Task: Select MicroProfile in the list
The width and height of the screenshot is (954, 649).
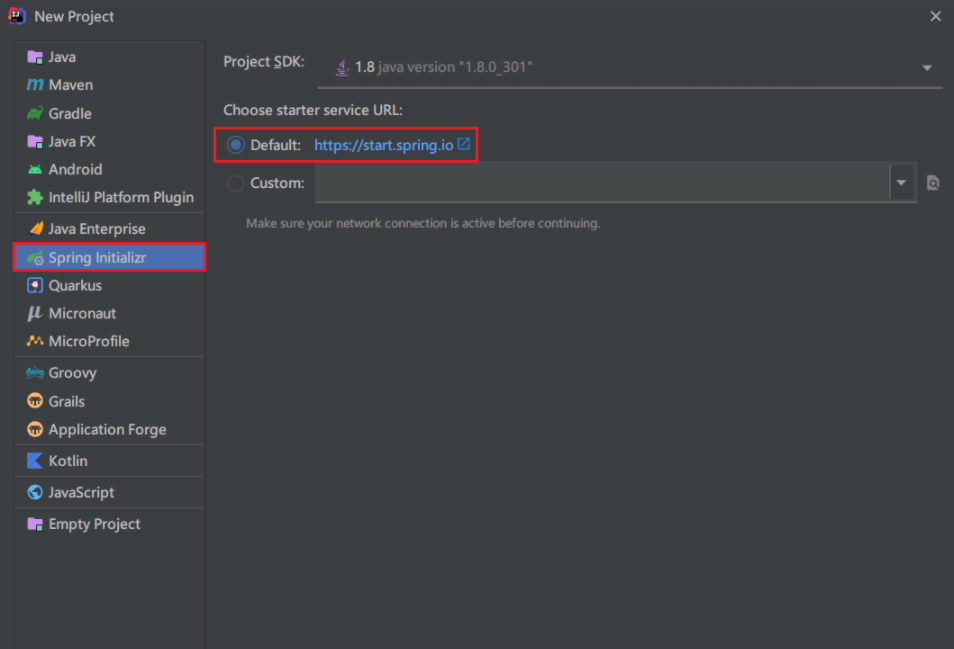Action: (x=110, y=341)
